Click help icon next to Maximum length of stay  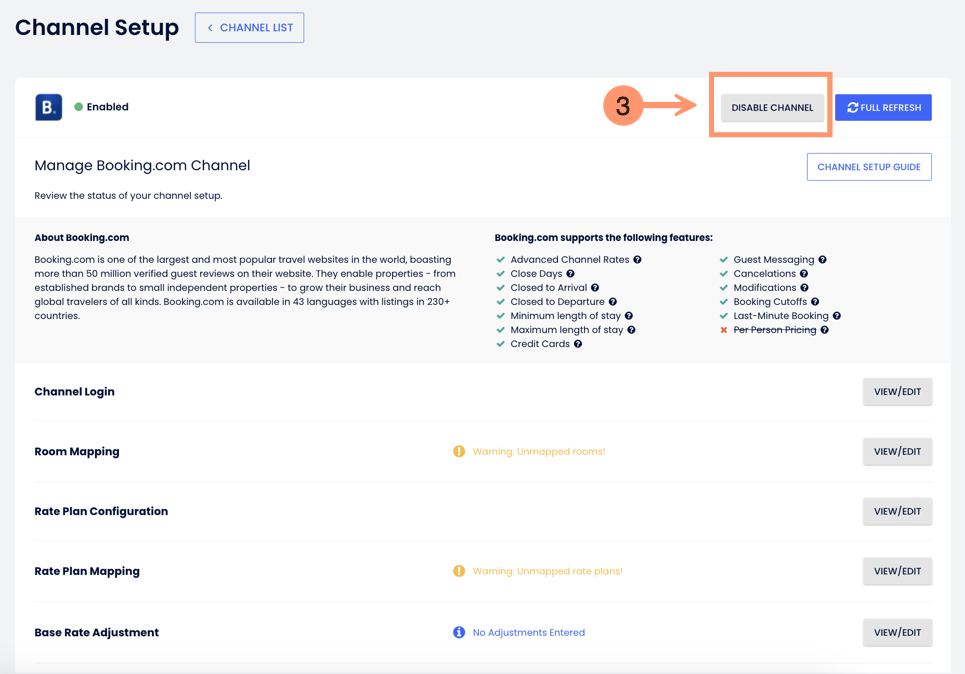point(632,330)
